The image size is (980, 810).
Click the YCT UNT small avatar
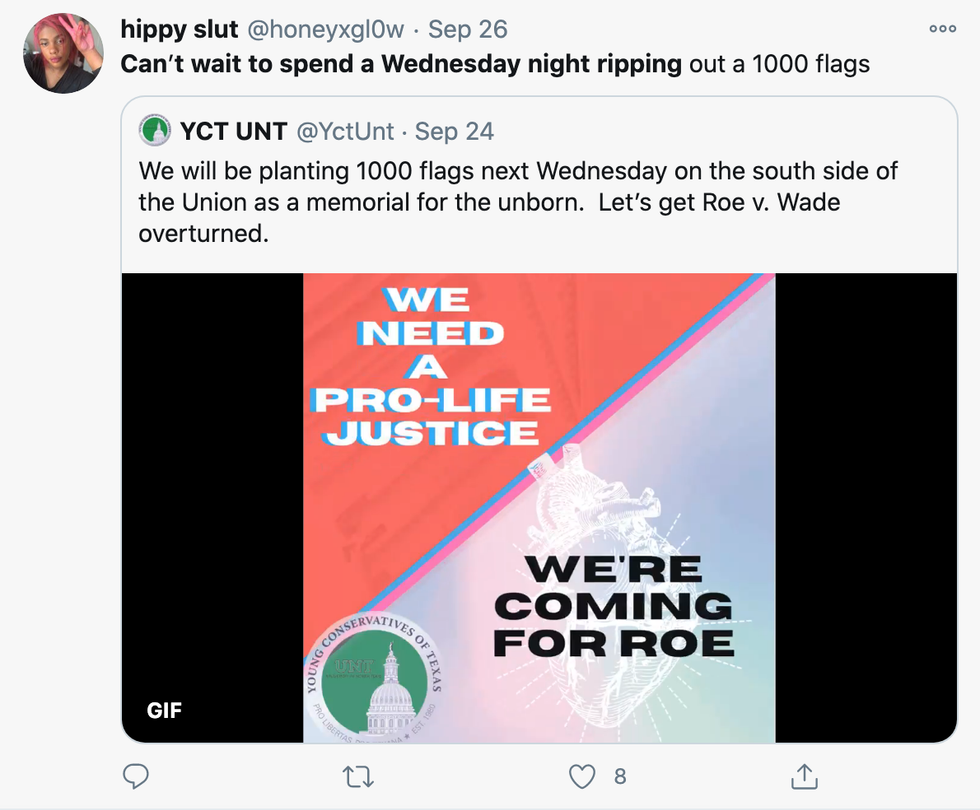coord(155,130)
